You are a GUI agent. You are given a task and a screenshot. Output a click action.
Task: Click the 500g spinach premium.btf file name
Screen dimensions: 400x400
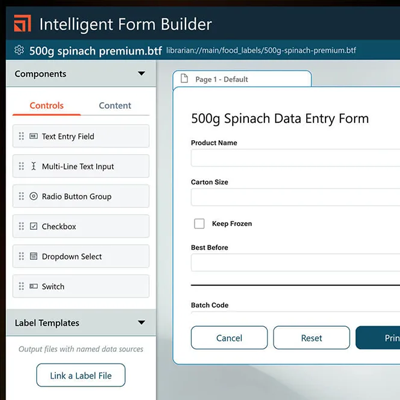[x=95, y=51]
